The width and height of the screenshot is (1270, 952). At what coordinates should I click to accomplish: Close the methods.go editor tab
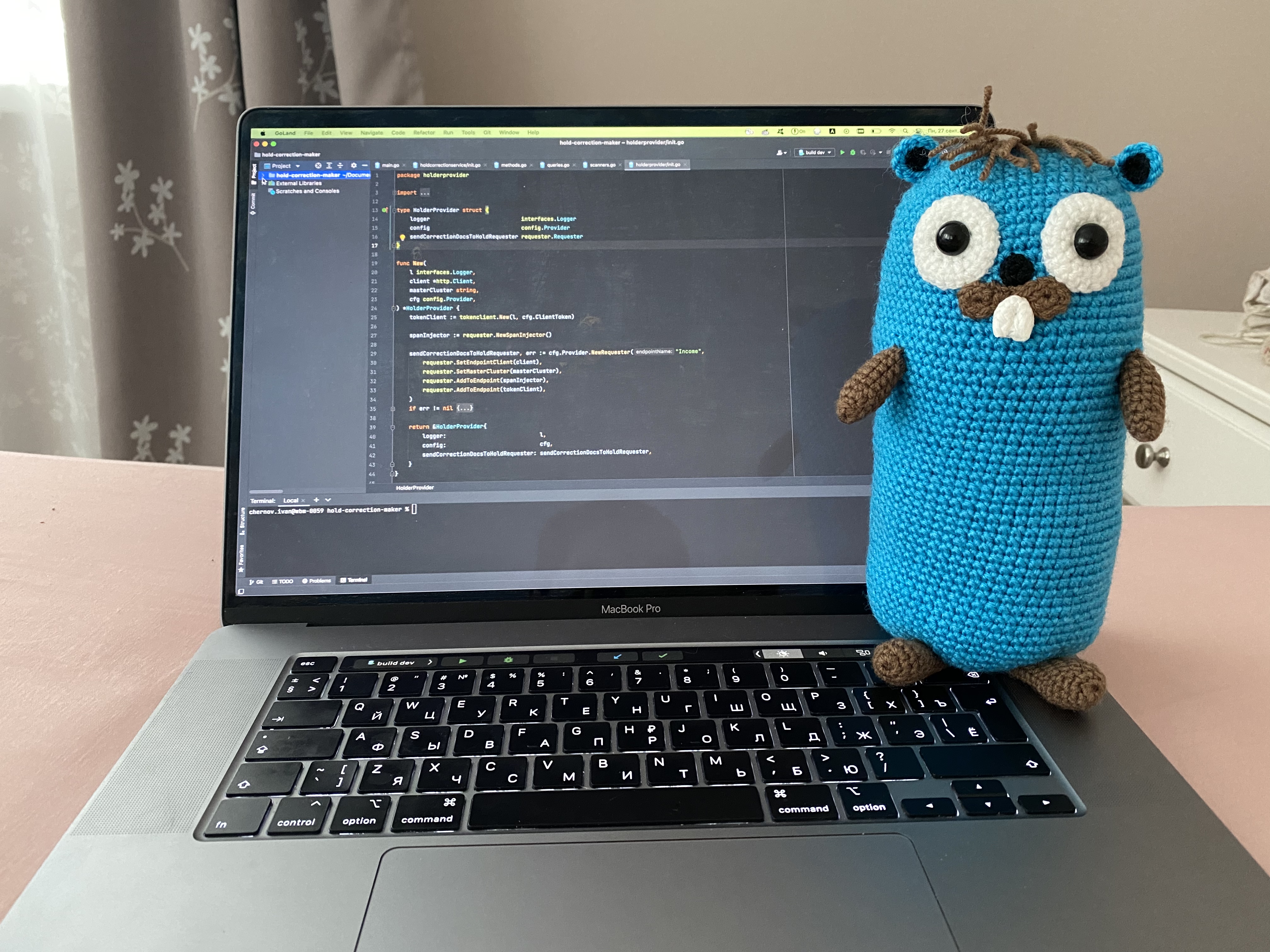[x=531, y=165]
